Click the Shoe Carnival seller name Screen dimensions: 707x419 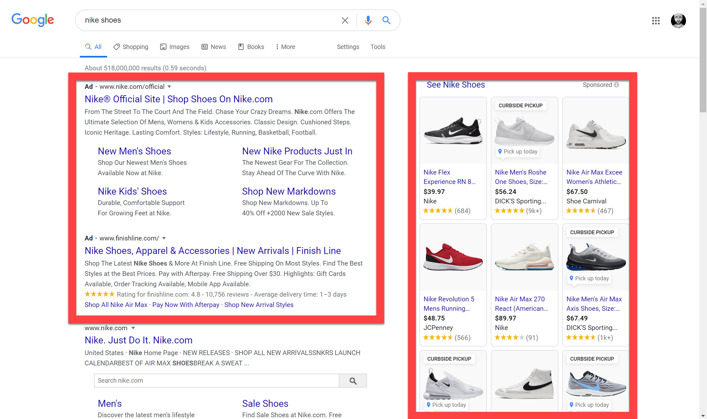tap(586, 201)
